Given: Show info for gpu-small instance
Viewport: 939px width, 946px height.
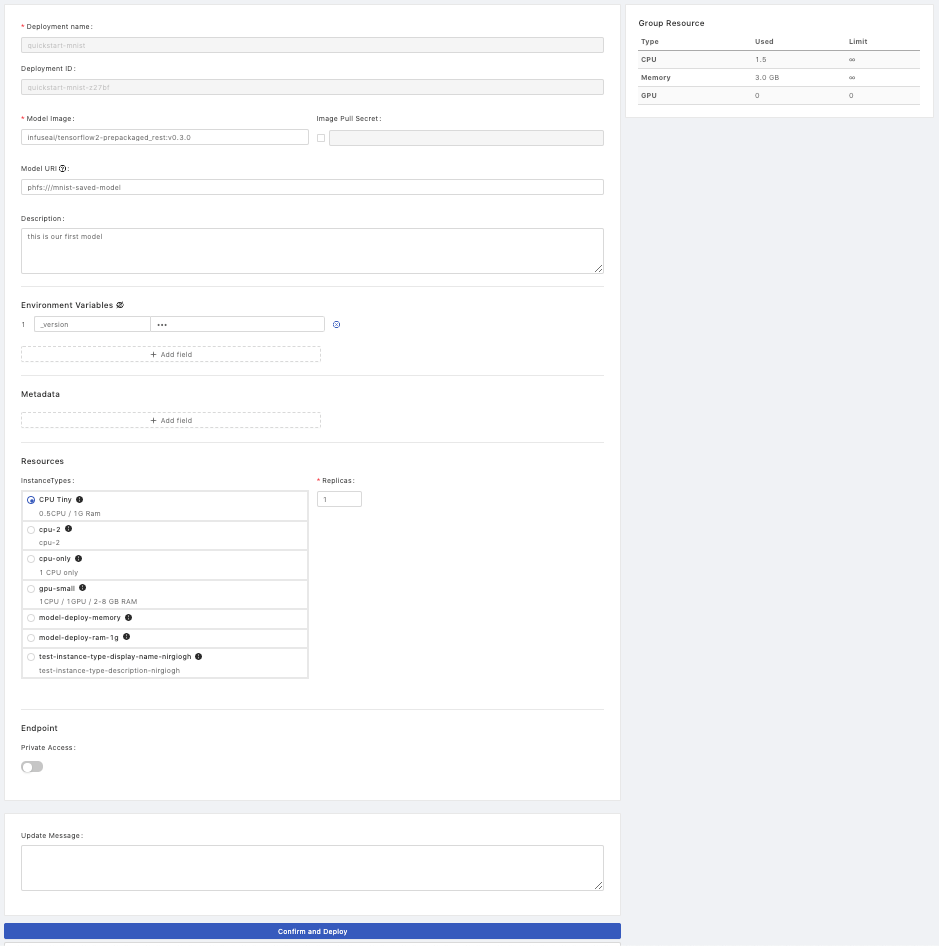Looking at the screenshot, I should tap(83, 588).
